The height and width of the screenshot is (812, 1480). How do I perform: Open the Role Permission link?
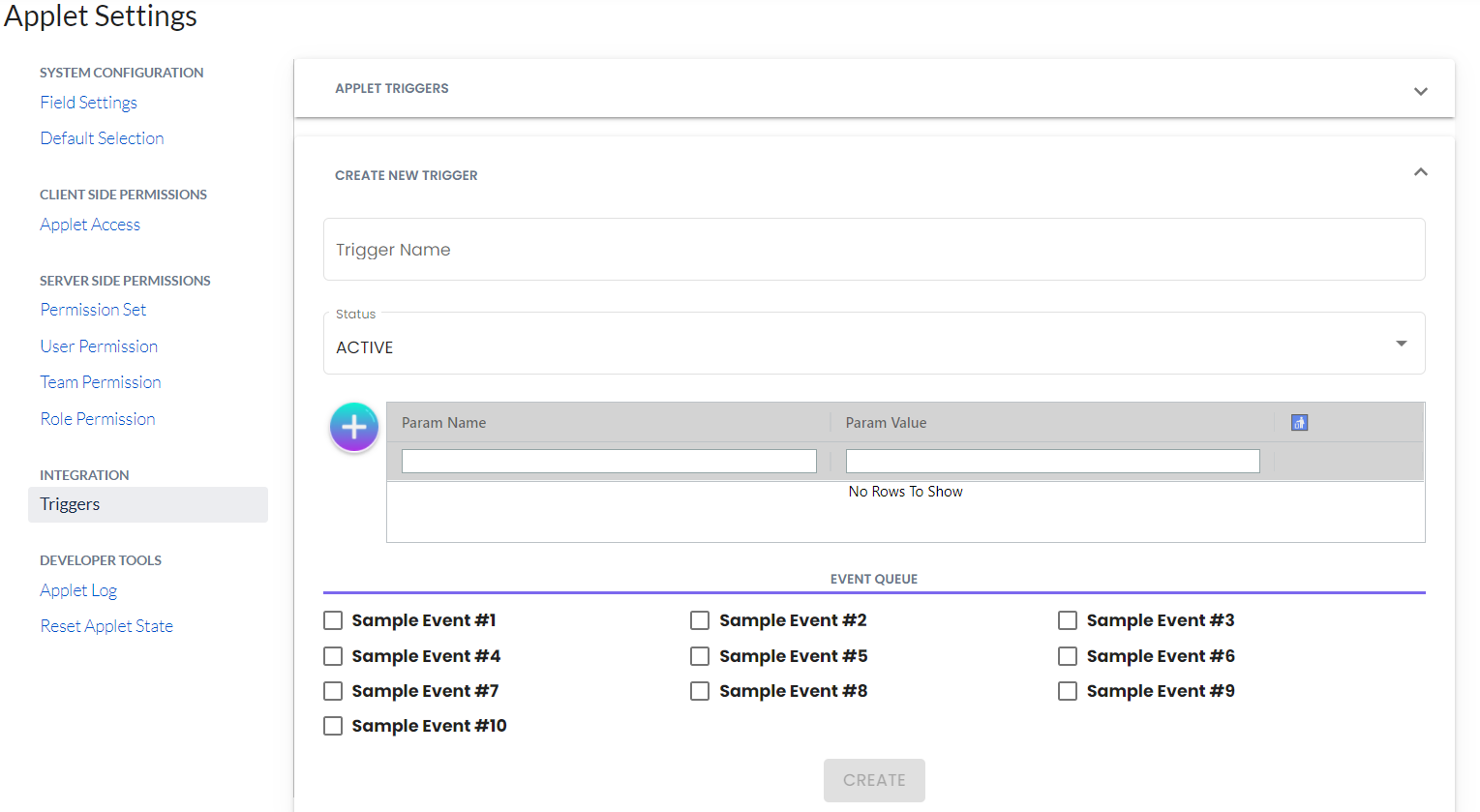point(98,419)
